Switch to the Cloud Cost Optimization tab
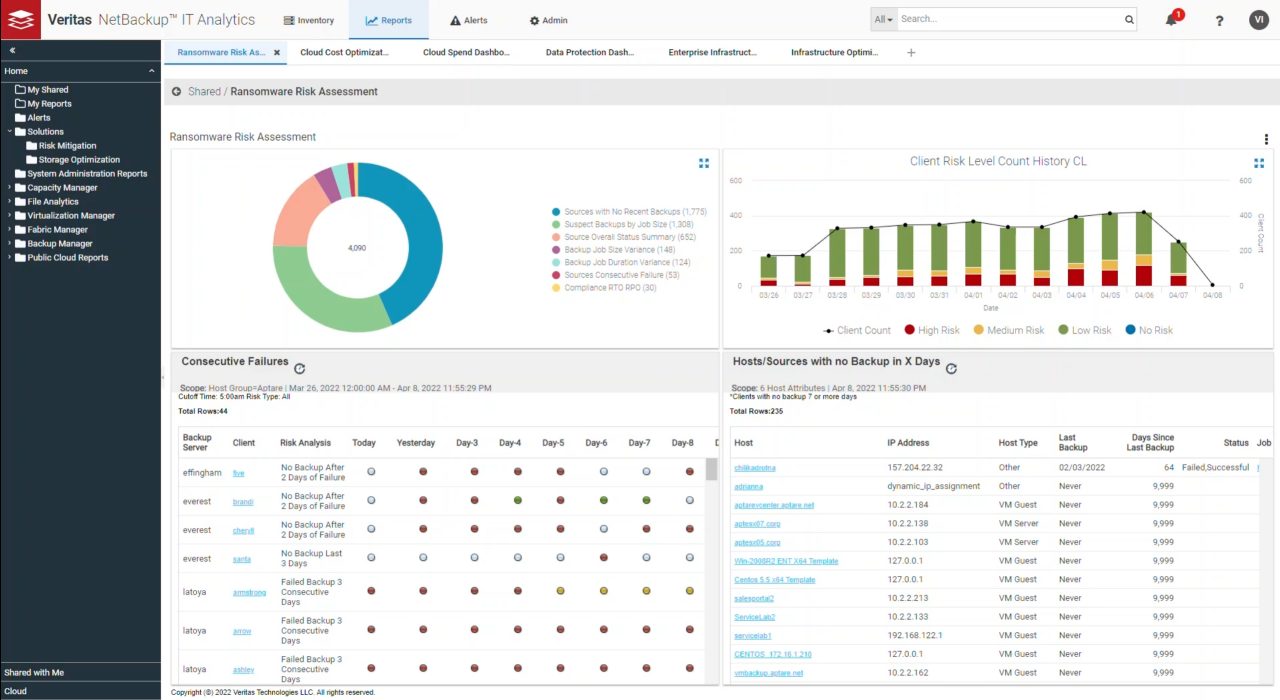Screen dimensions: 1280x700 point(344,53)
